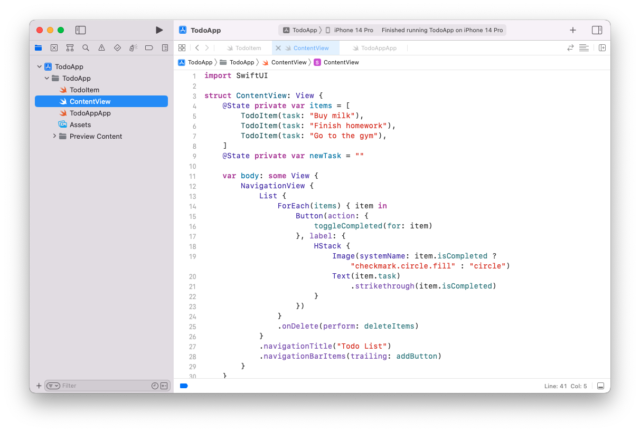The height and width of the screenshot is (432, 640).
Task: Click the code review arrows icon
Action: click(x=570, y=48)
